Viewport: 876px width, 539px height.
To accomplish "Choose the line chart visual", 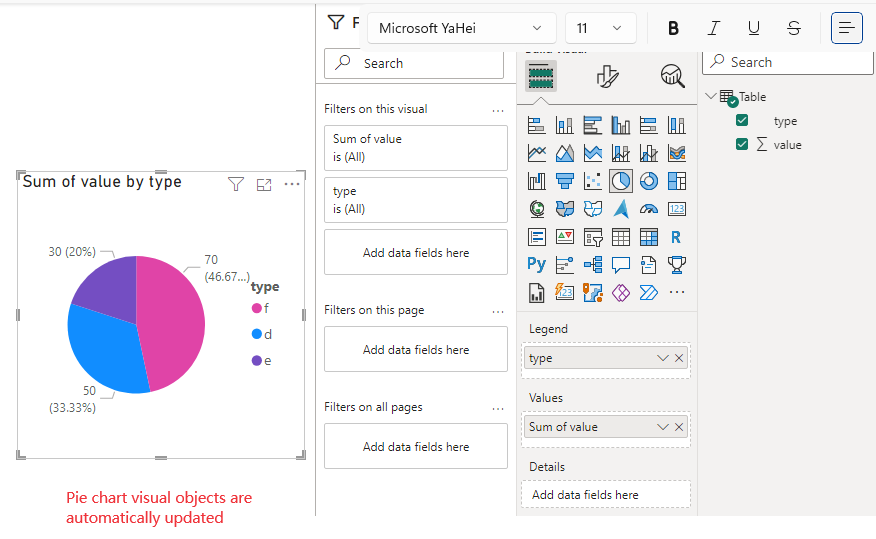I will coord(536,152).
